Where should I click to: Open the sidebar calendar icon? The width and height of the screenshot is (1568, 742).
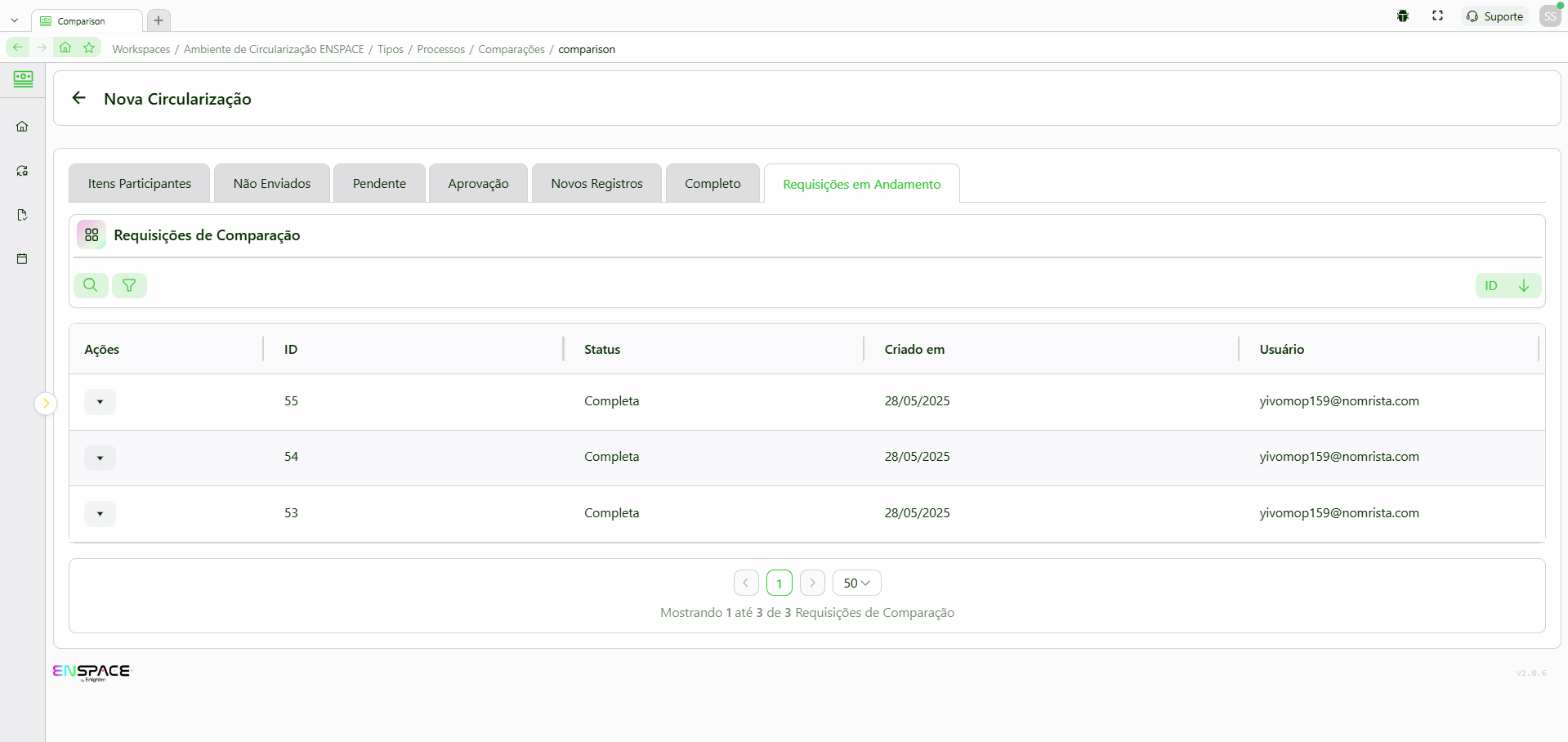pos(22,259)
